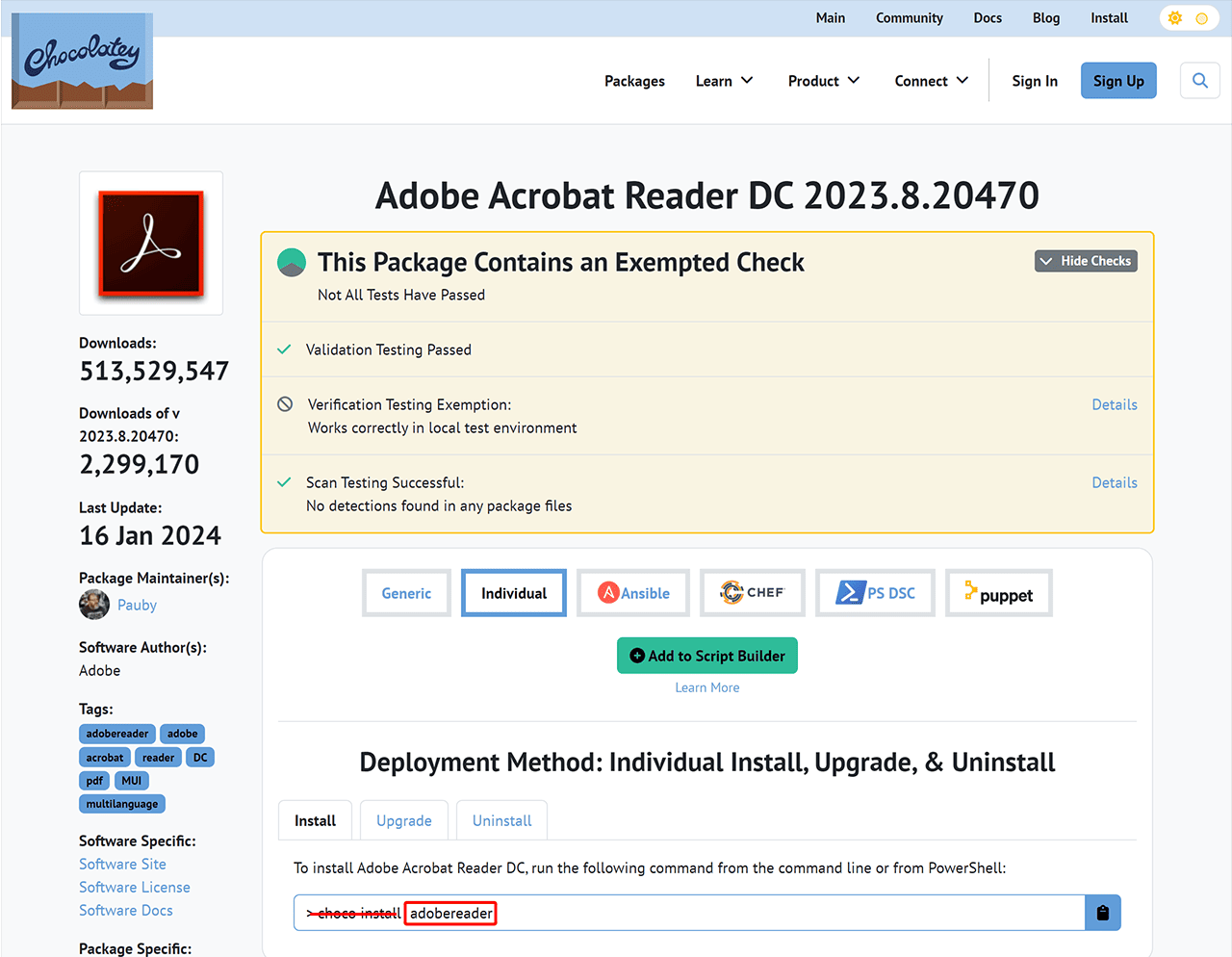Select the Generic deployment method
Image resolution: width=1232 pixels, height=957 pixels.
coord(406,593)
